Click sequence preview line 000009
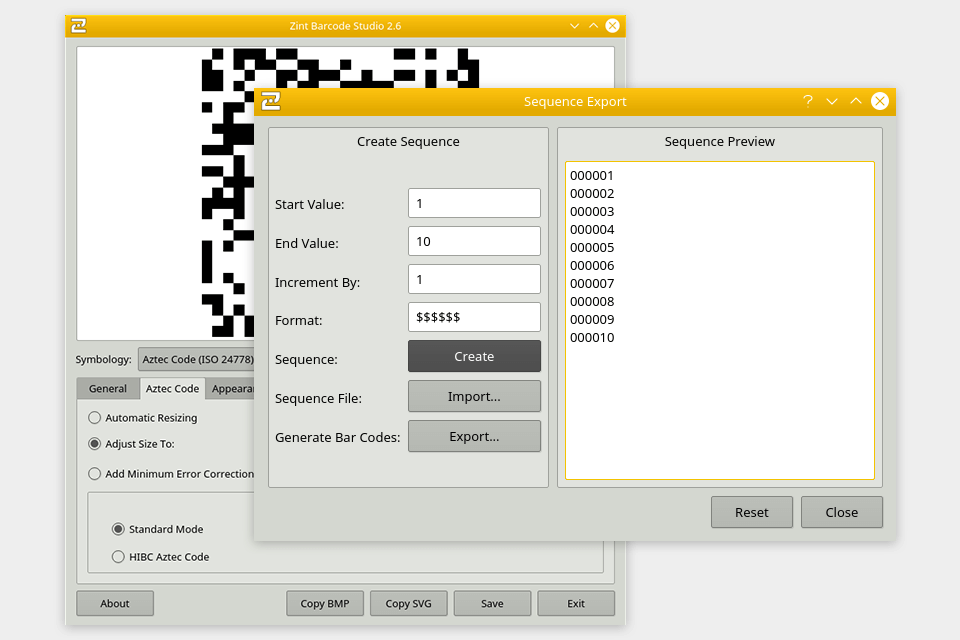Image resolution: width=960 pixels, height=640 pixels. point(591,320)
